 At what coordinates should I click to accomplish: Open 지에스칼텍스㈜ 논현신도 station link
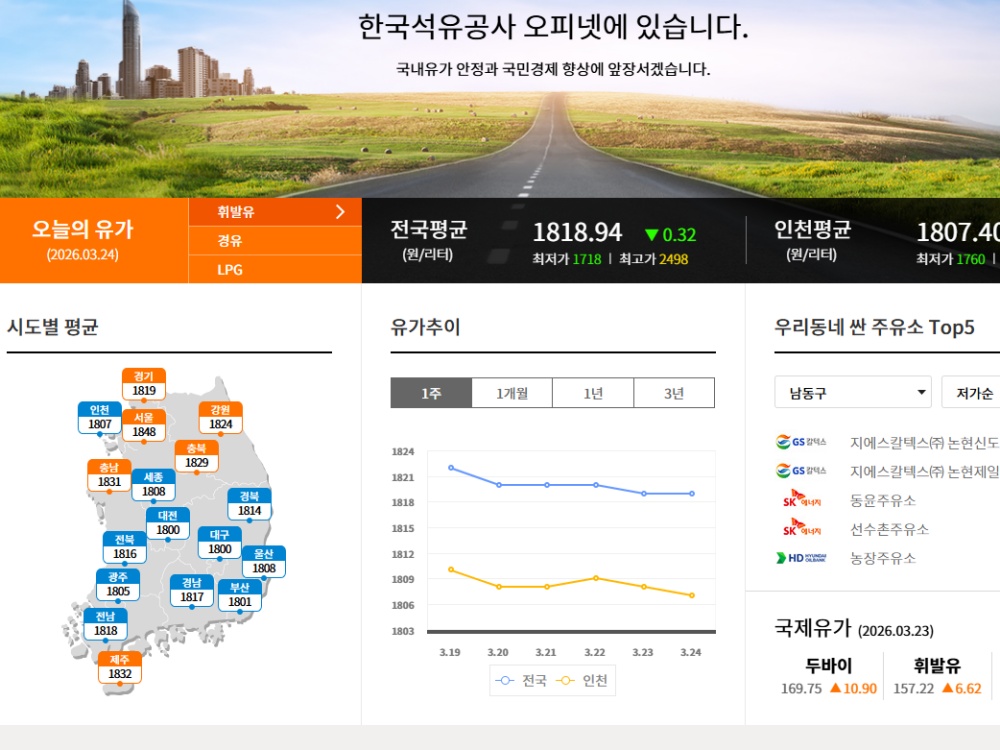(x=925, y=443)
